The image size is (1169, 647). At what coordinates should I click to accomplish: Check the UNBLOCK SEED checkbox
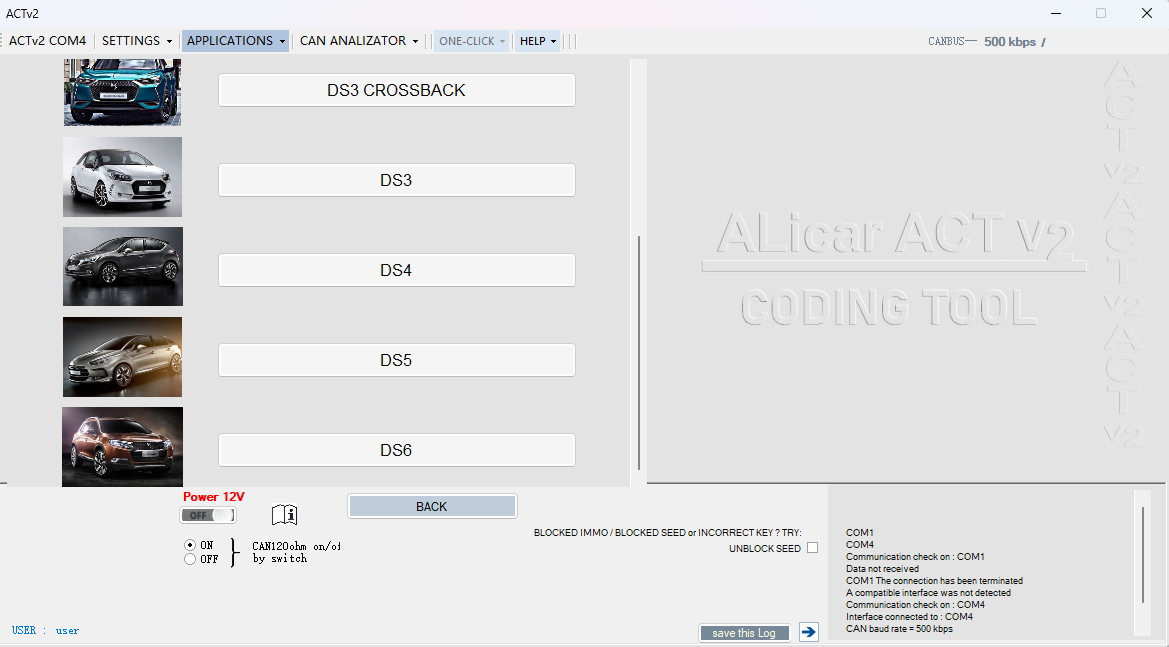(812, 547)
